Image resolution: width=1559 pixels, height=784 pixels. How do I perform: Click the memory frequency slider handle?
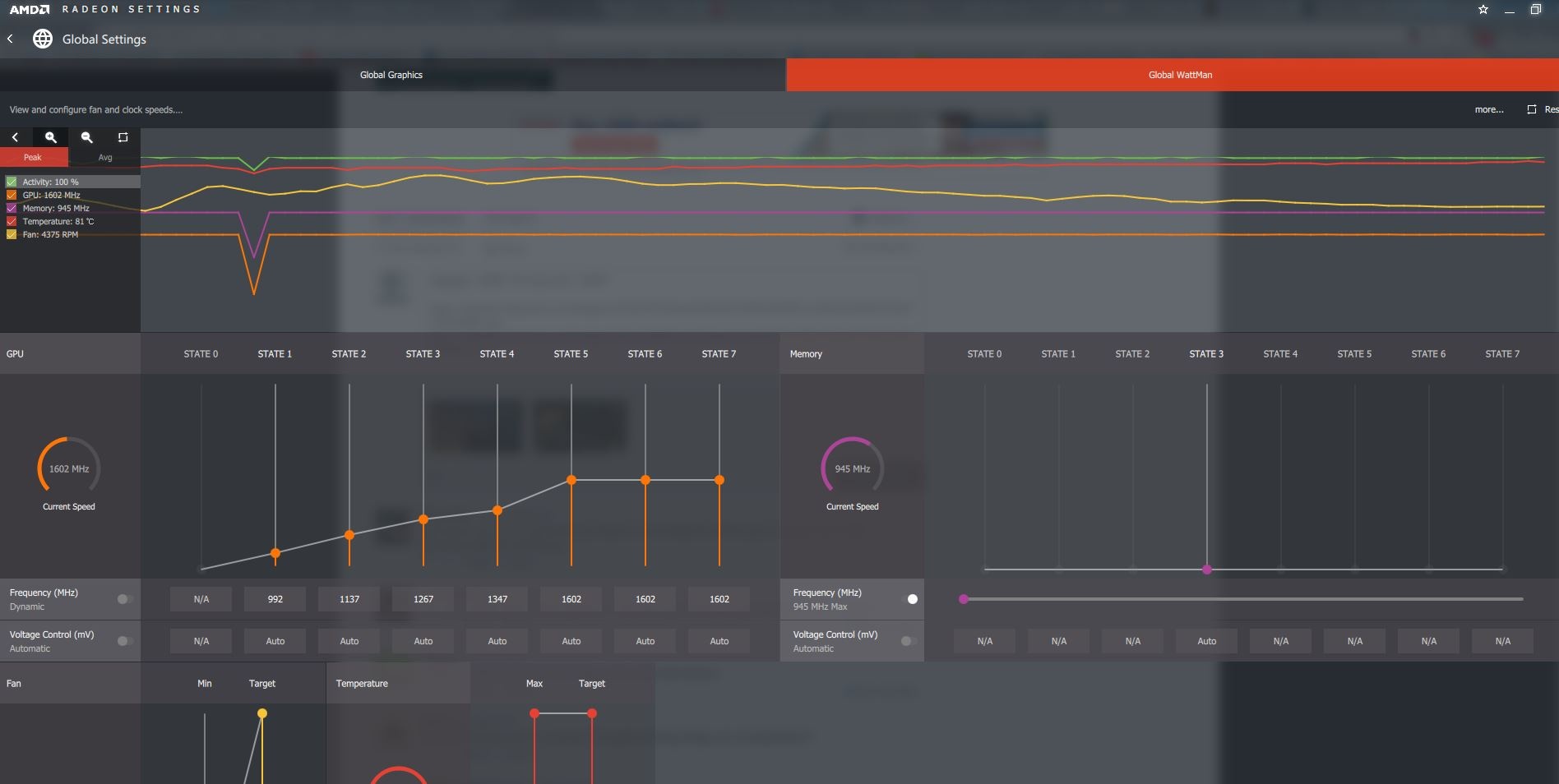click(x=964, y=599)
